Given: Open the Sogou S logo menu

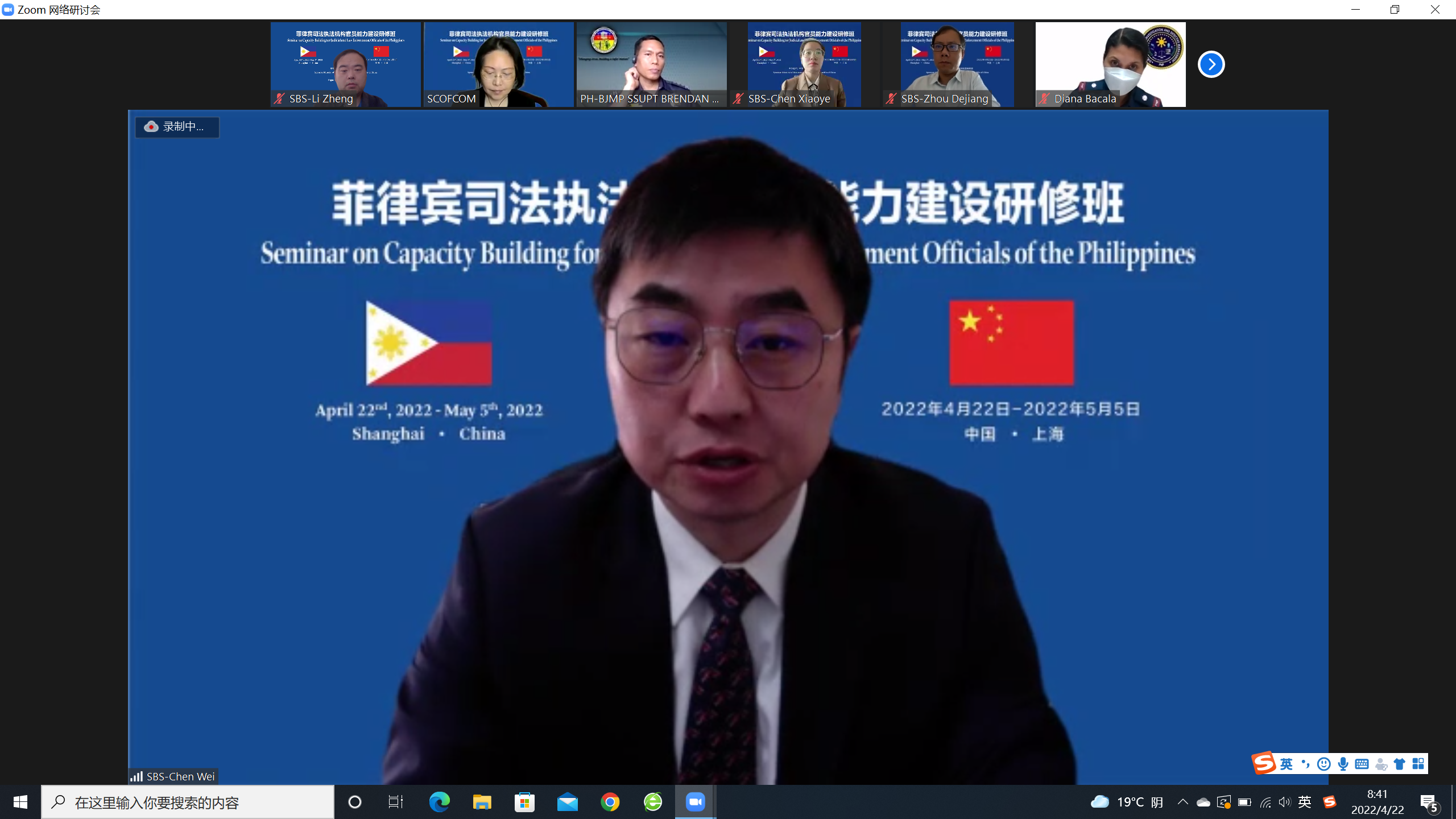Looking at the screenshot, I should 1264,764.
